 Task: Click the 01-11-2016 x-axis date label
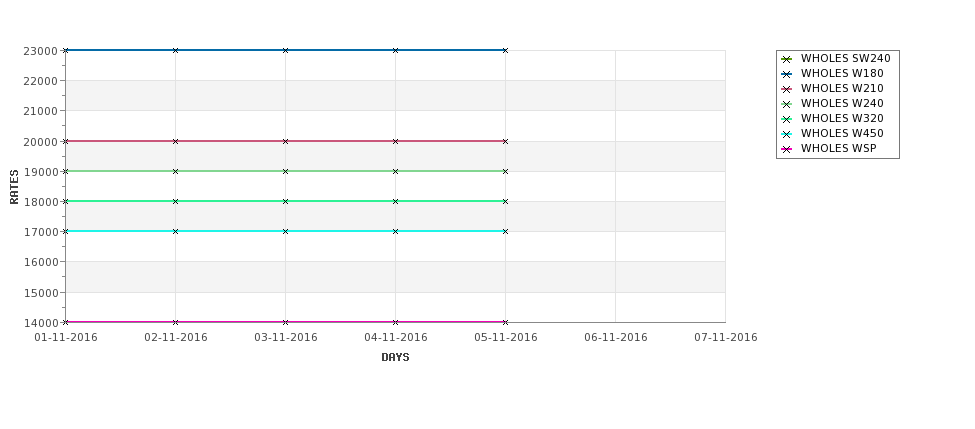pos(66,338)
